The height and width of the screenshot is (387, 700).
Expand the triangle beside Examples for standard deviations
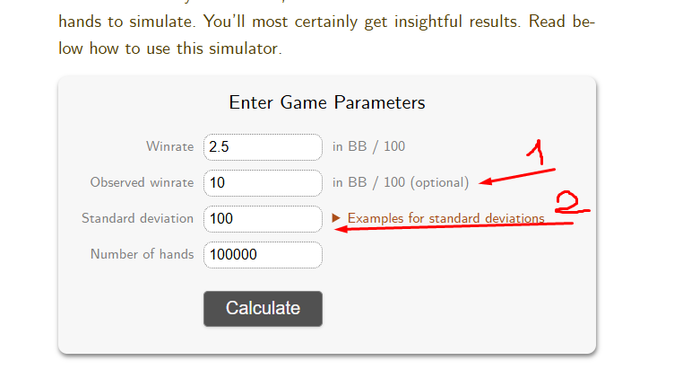[336, 218]
